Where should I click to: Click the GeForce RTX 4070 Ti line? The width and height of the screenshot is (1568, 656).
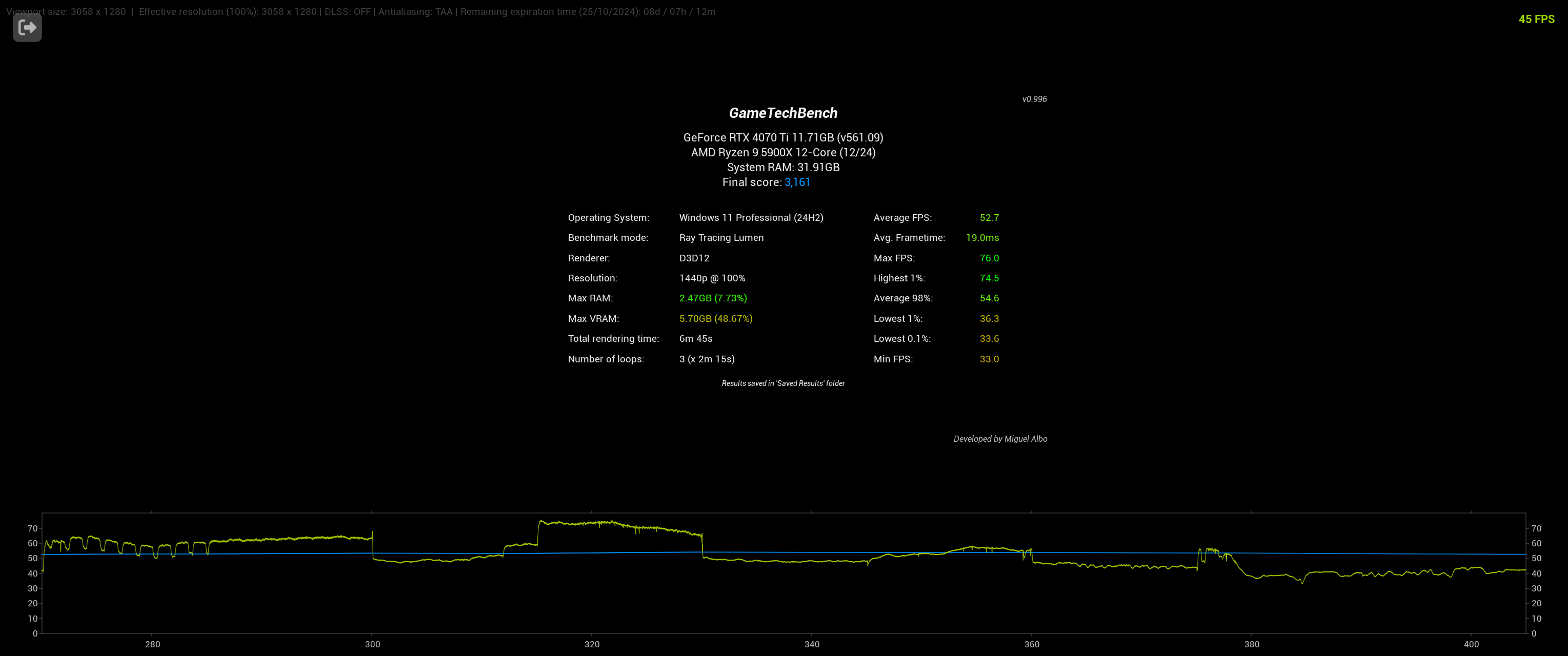(783, 137)
